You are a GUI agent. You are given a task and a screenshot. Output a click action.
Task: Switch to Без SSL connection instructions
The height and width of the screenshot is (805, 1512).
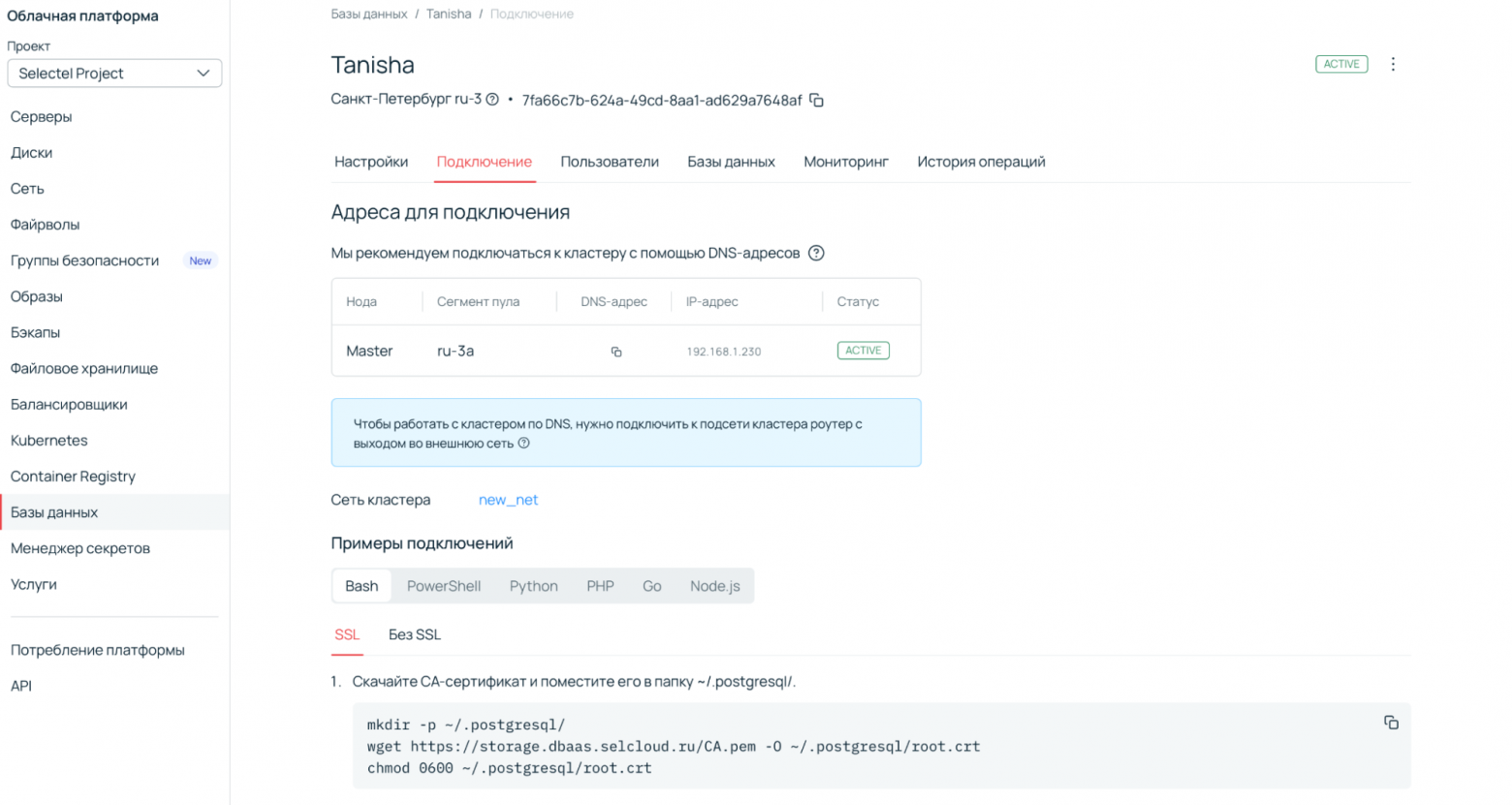tap(414, 635)
